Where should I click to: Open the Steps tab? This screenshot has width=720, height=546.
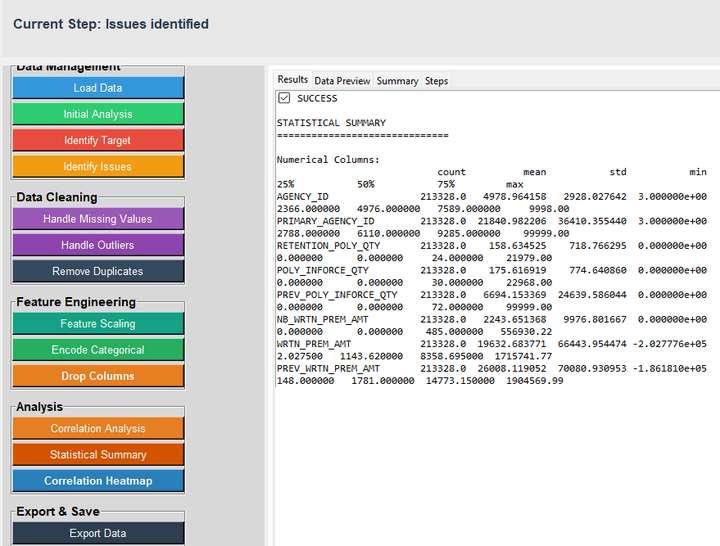436,81
